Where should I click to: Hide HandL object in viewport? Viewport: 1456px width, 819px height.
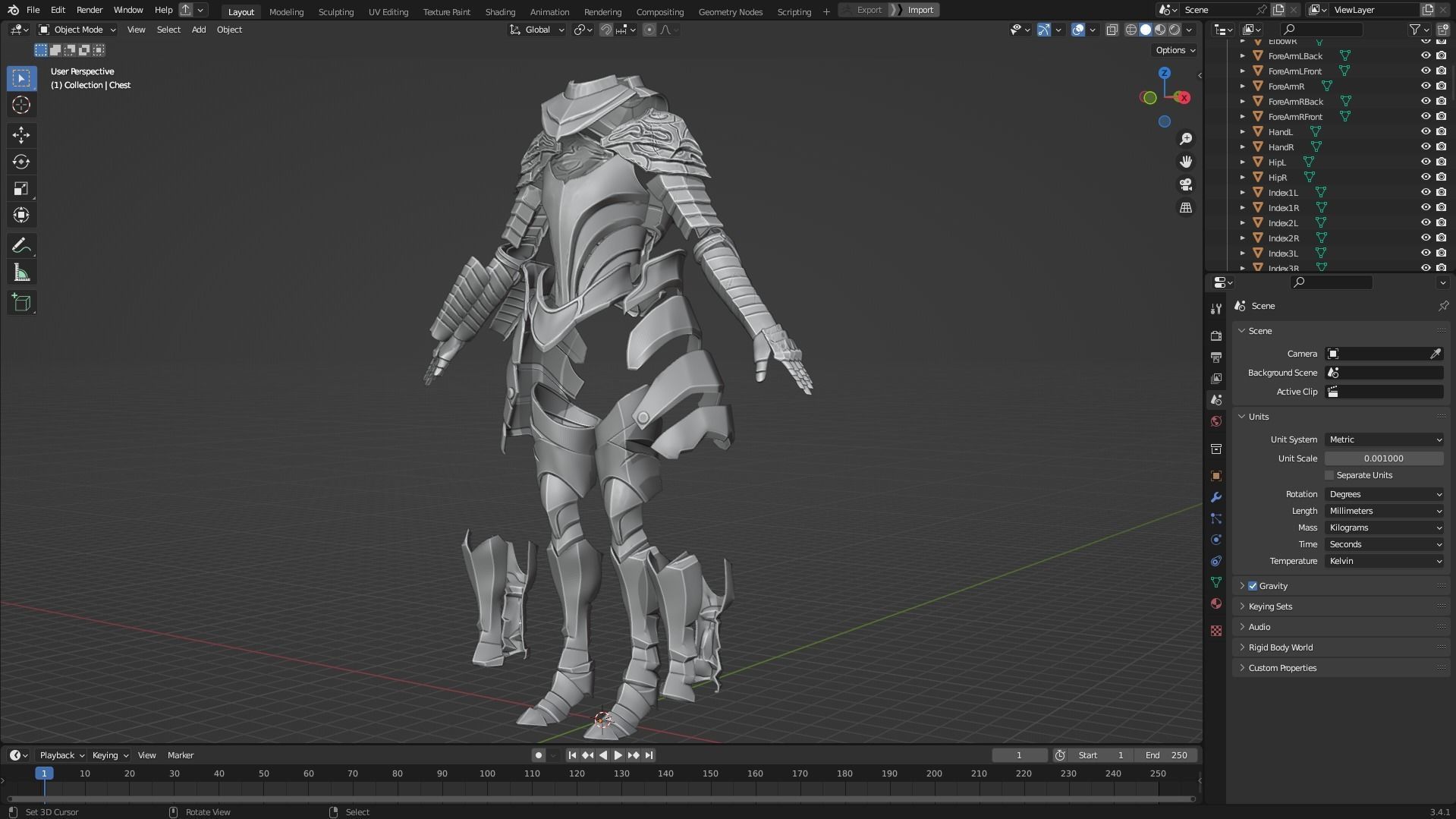tap(1426, 131)
